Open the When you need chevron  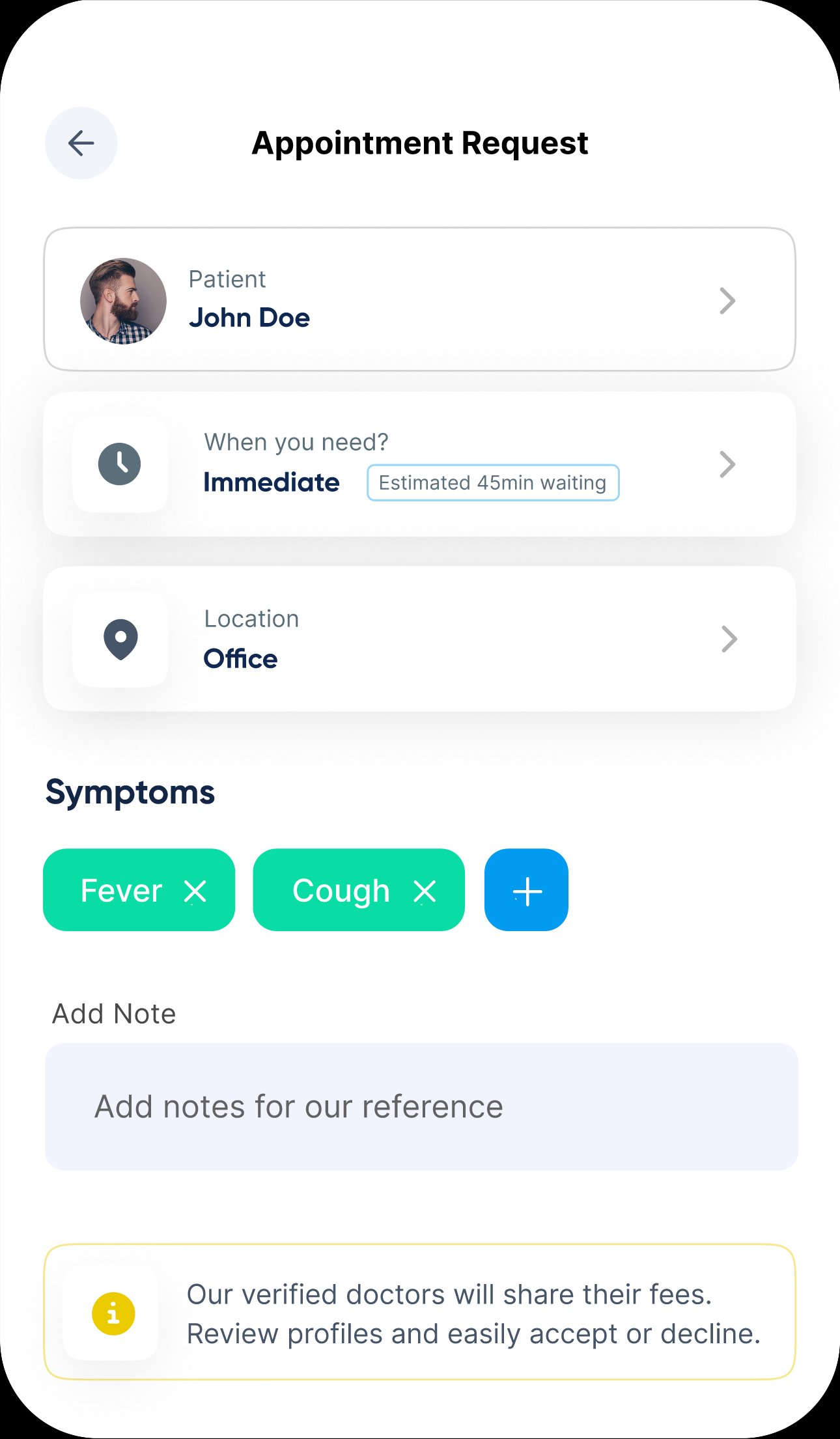(727, 464)
